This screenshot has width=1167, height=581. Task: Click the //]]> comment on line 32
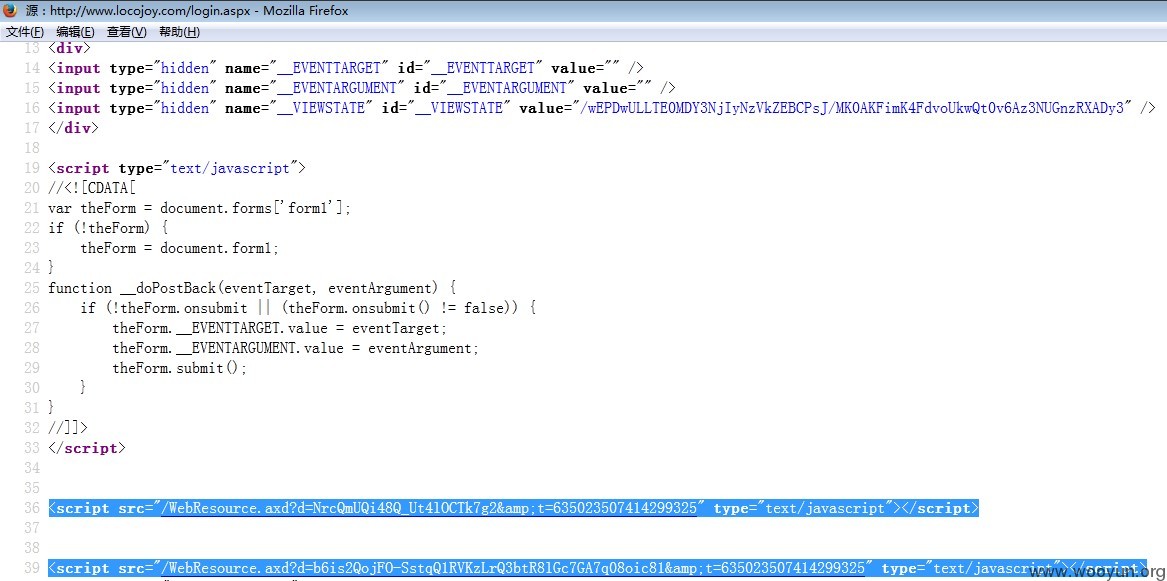[x=68, y=428]
